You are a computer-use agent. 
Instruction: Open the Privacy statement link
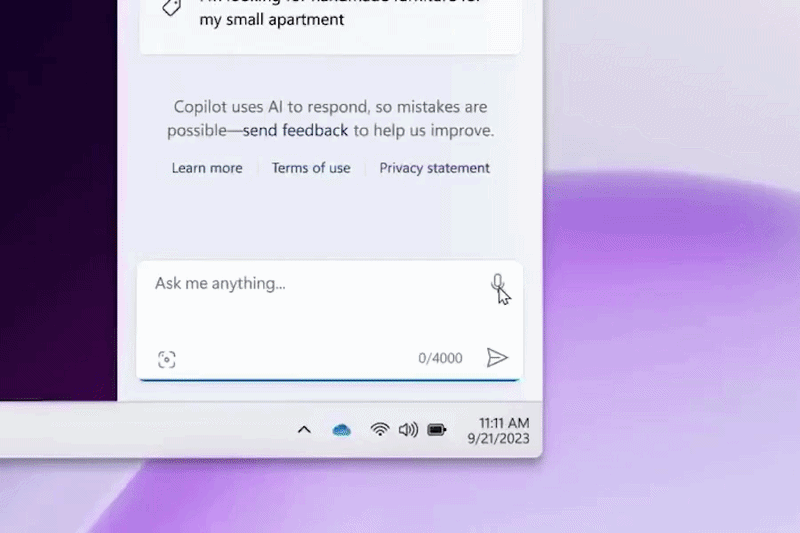[x=434, y=168]
